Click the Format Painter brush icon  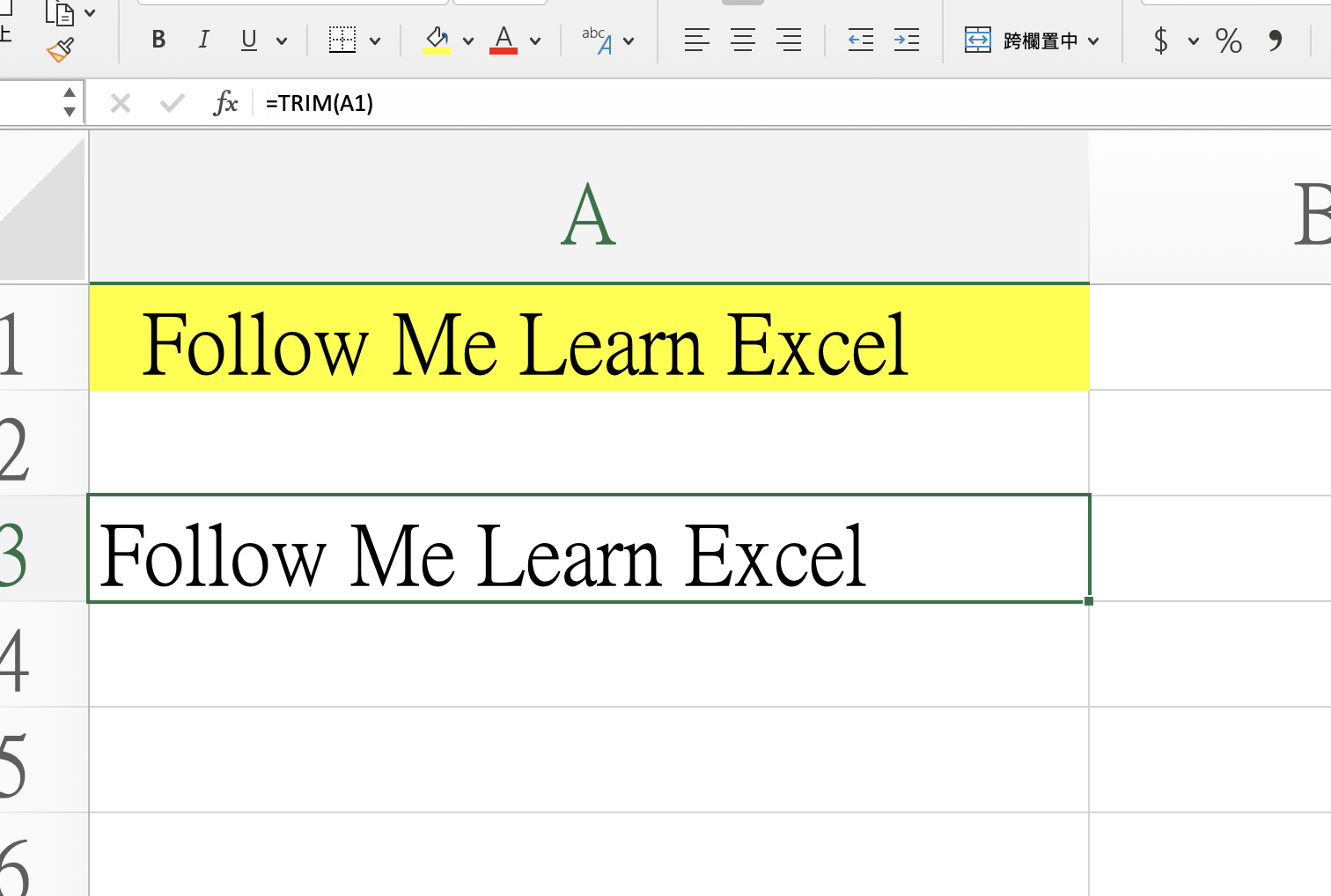pyautogui.click(x=60, y=50)
